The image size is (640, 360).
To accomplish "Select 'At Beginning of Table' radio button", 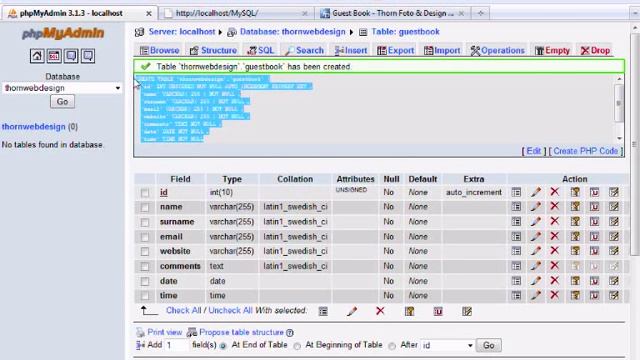I will (297, 346).
